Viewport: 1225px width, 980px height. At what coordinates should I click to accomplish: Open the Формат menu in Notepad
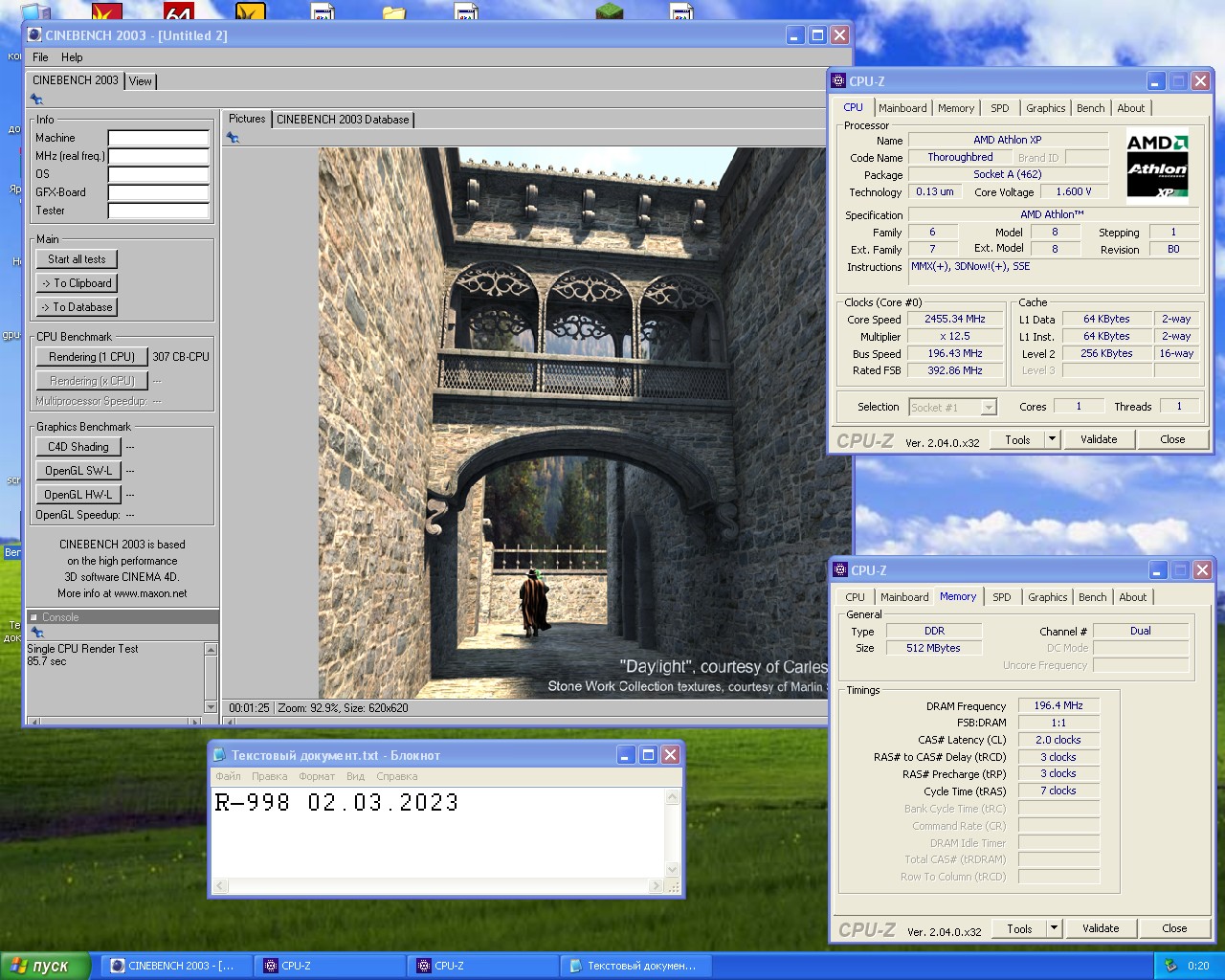[x=317, y=776]
